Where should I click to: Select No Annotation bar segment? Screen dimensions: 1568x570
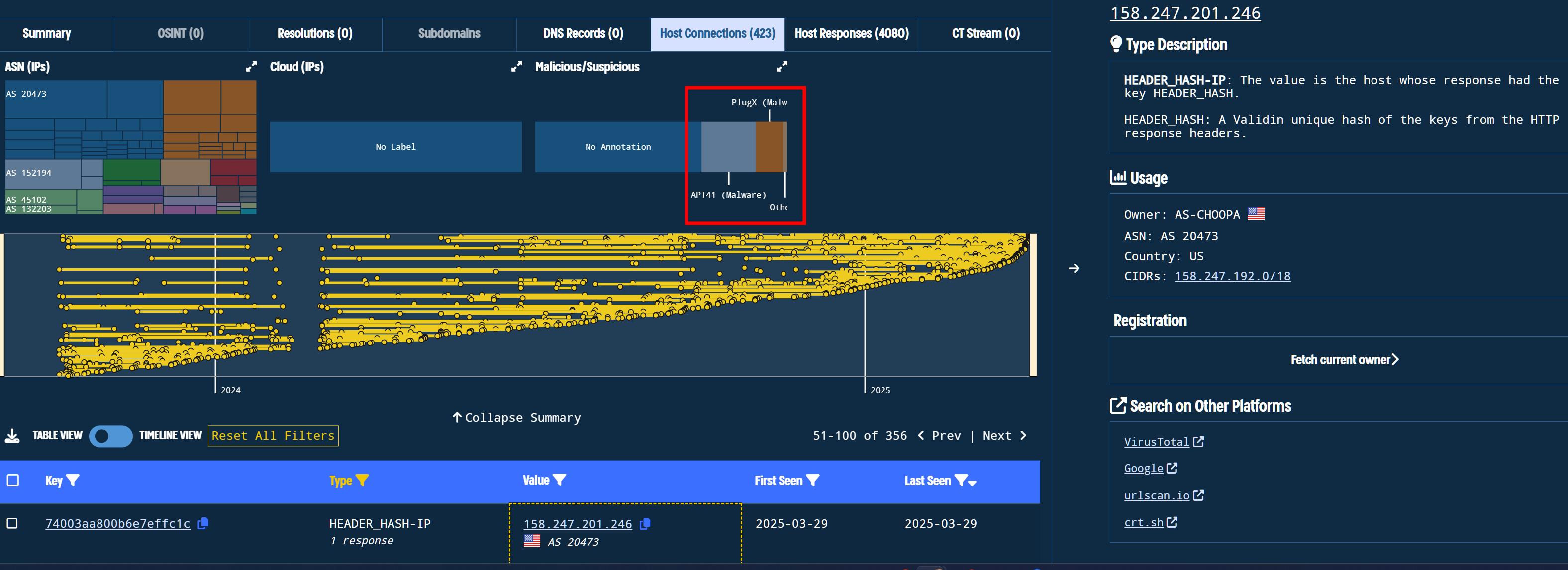click(x=618, y=147)
